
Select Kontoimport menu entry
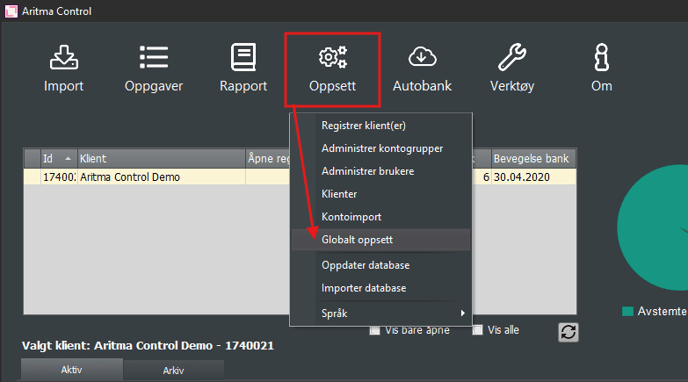point(381,217)
